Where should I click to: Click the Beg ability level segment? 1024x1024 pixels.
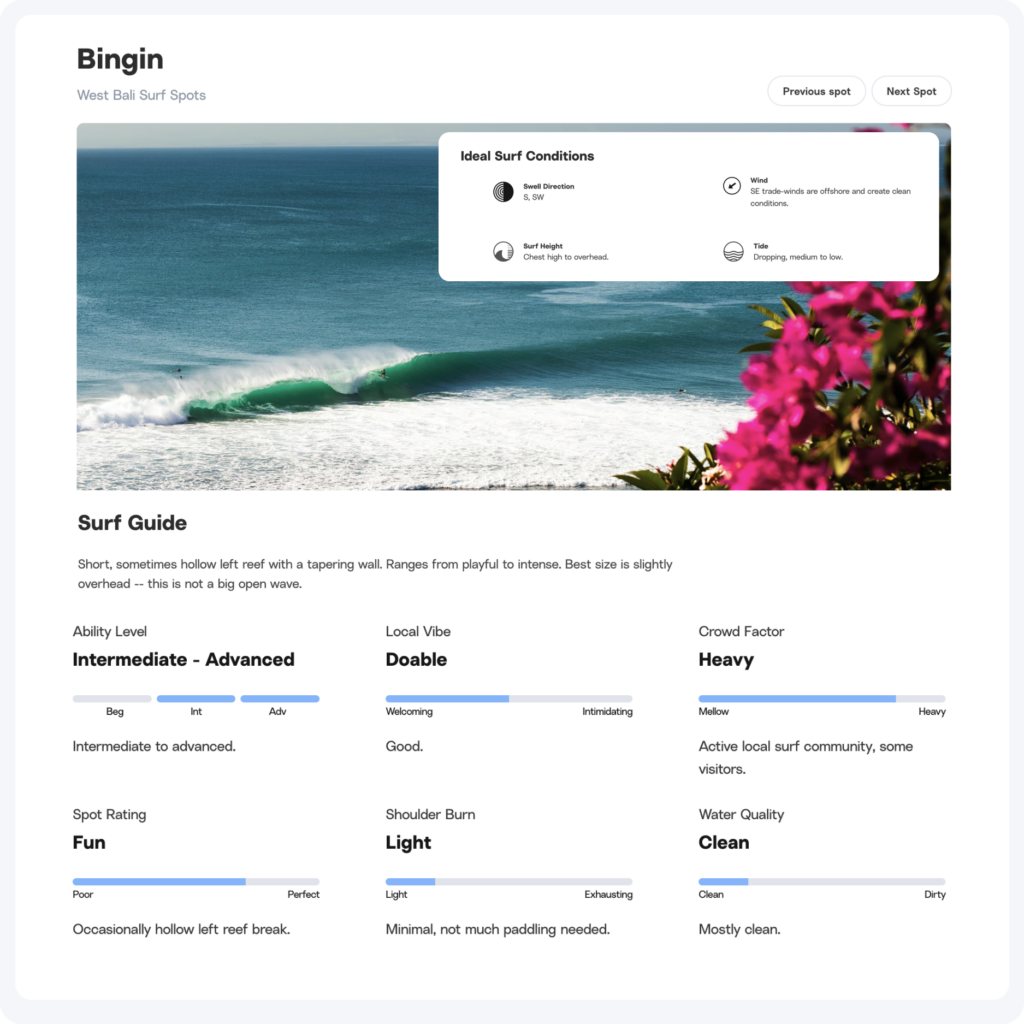click(112, 699)
